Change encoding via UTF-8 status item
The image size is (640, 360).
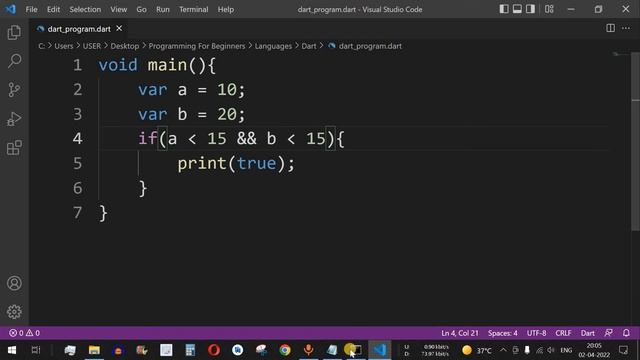tap(536, 333)
